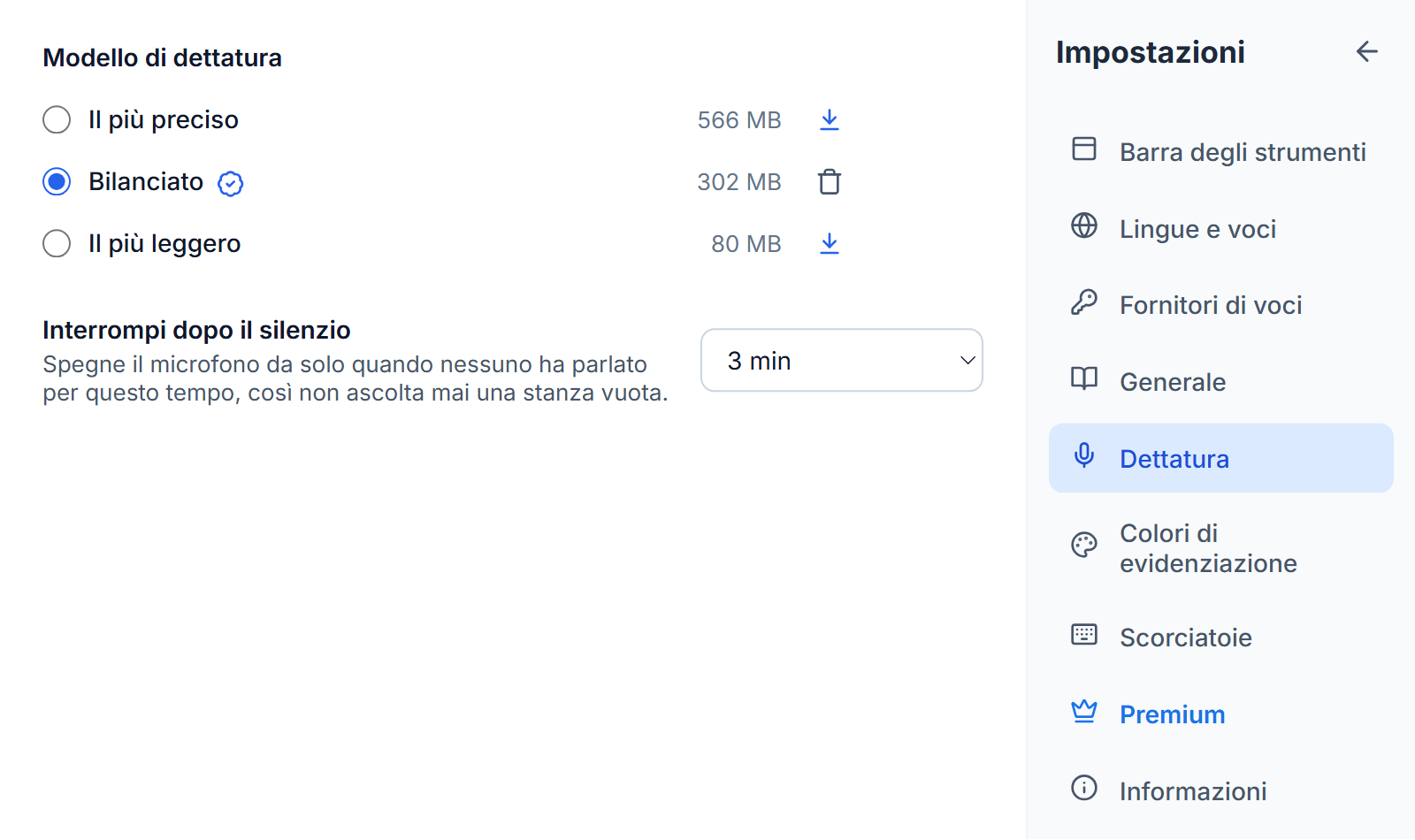The height and width of the screenshot is (840, 1415).
Task: Delete the Bilanciato model with trash icon
Action: (x=829, y=181)
